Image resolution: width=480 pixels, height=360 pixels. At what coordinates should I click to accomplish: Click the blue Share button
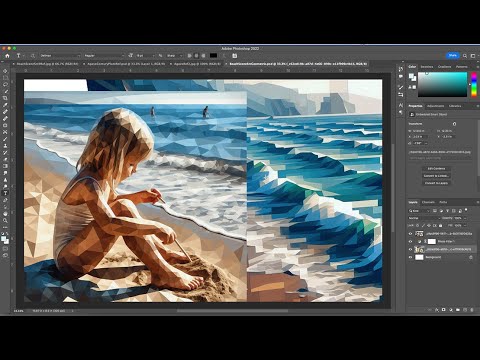click(x=453, y=56)
